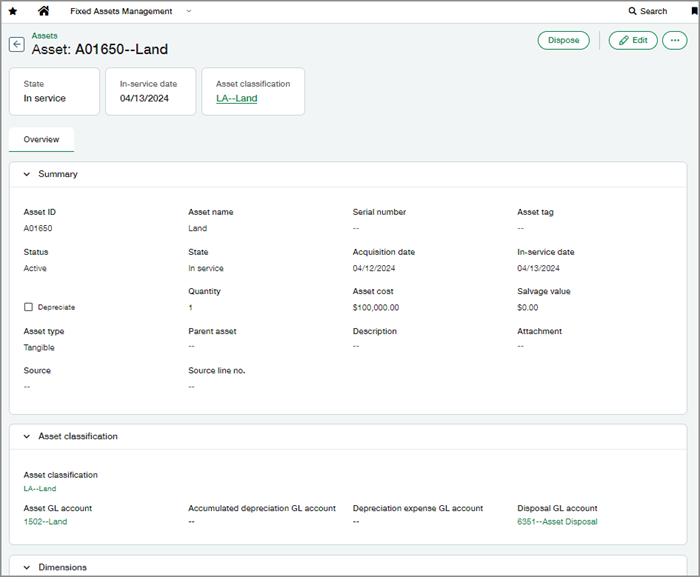Click the Edit button

(633, 40)
